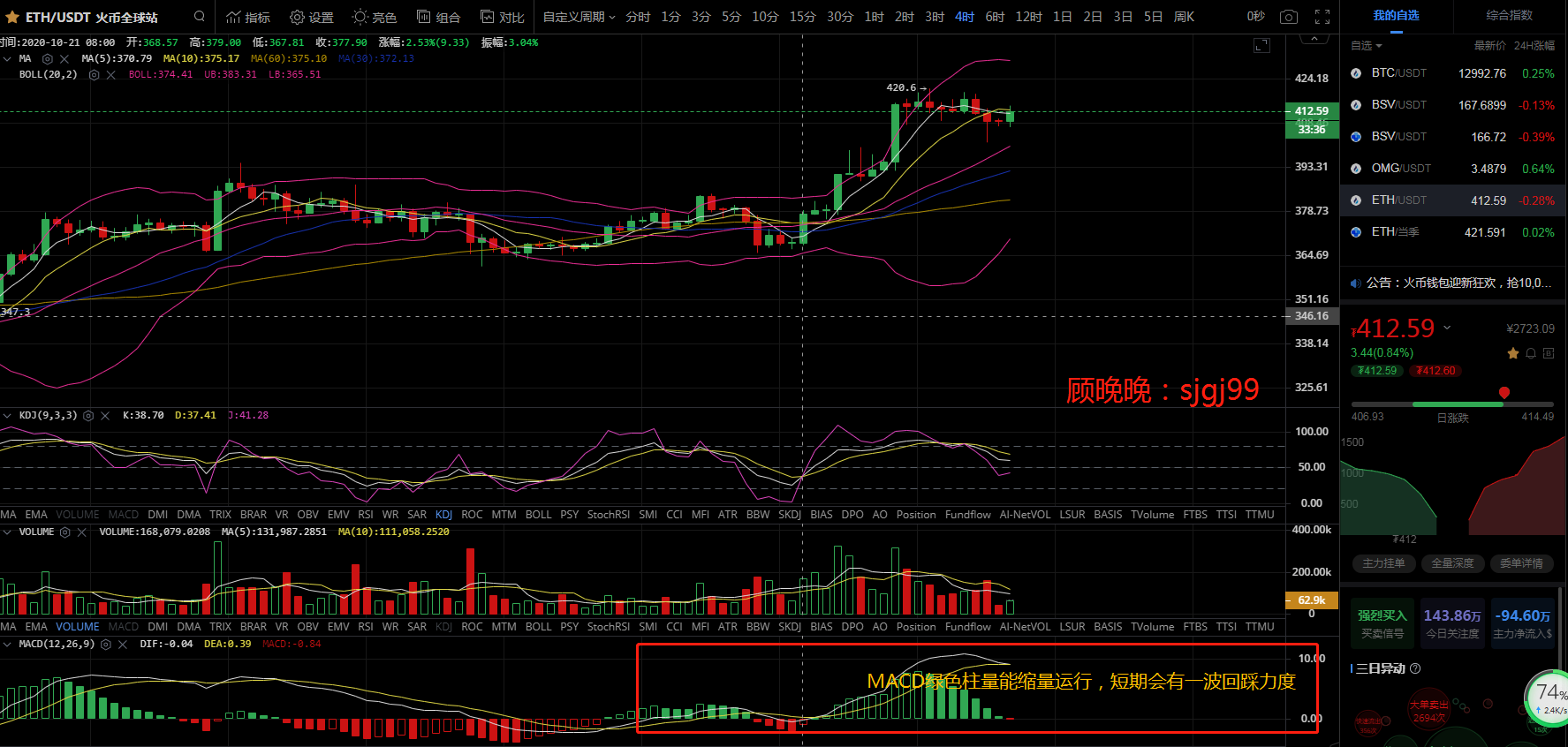Viewport: 1568px width, 747px height.
Task: Select EMA in the VOLUME pane indicator strip
Action: pos(36,627)
